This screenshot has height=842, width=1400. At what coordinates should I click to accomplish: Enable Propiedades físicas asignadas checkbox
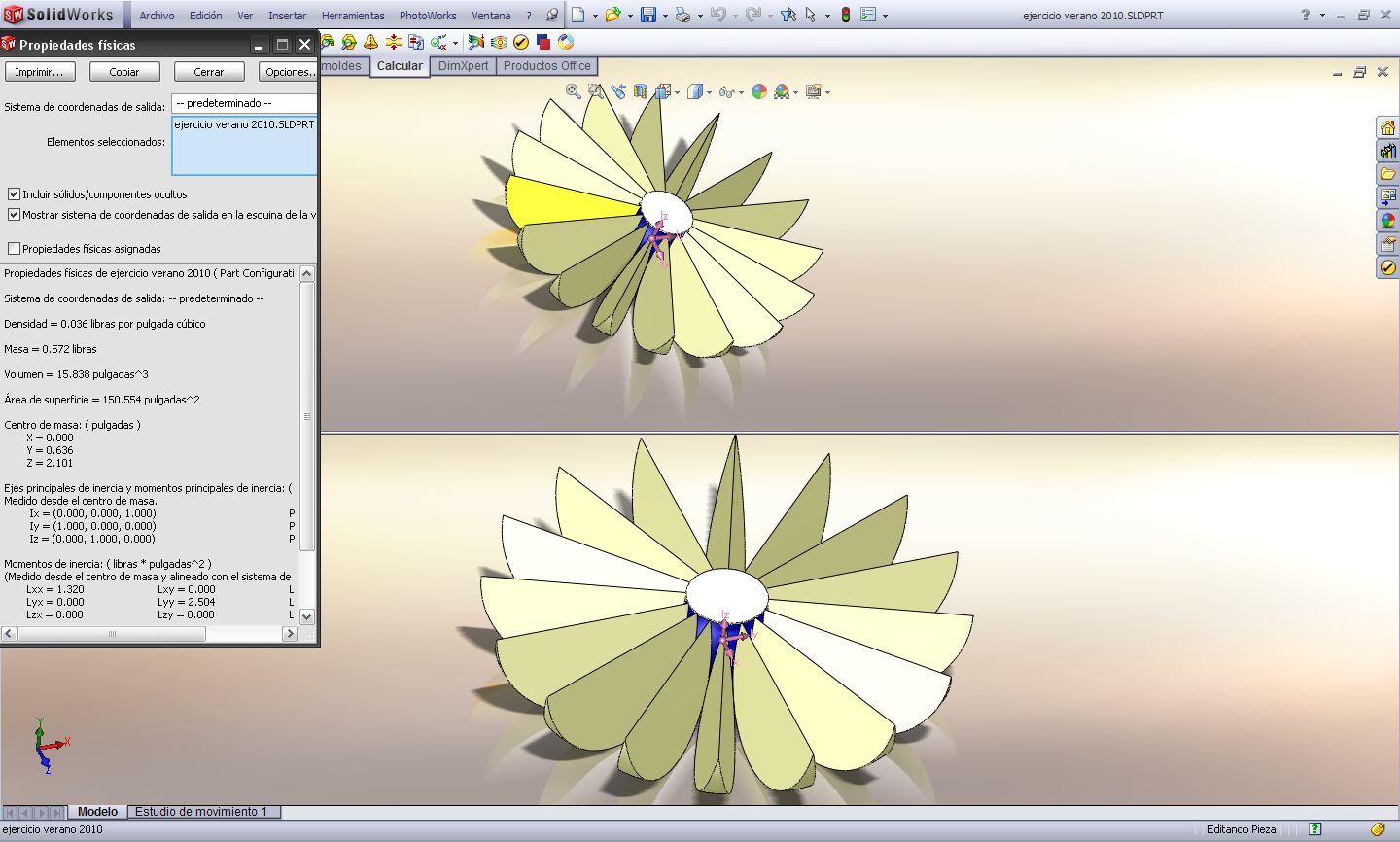14,249
